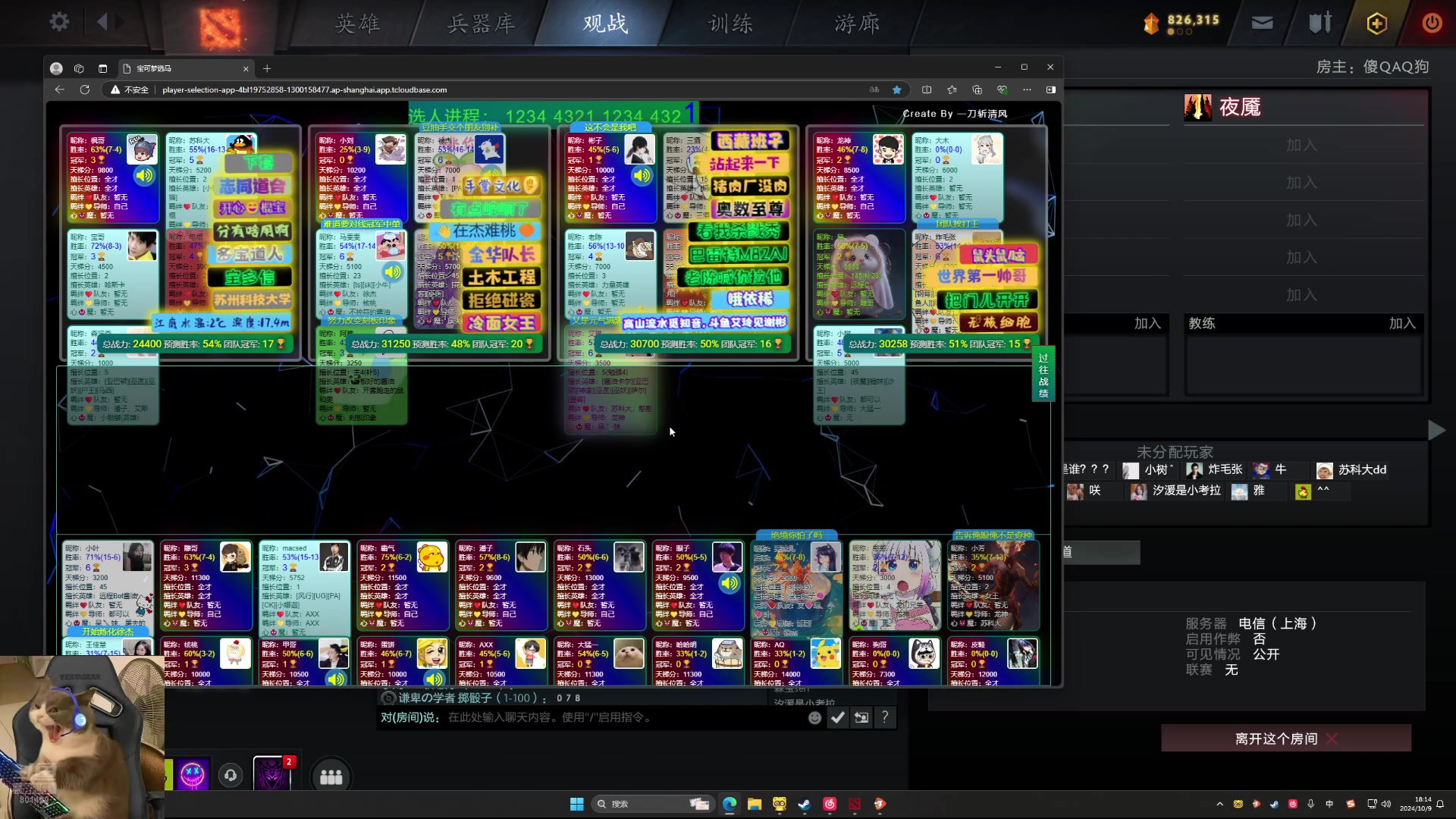
Task: Open the Edge split screen icon
Action: (927, 89)
